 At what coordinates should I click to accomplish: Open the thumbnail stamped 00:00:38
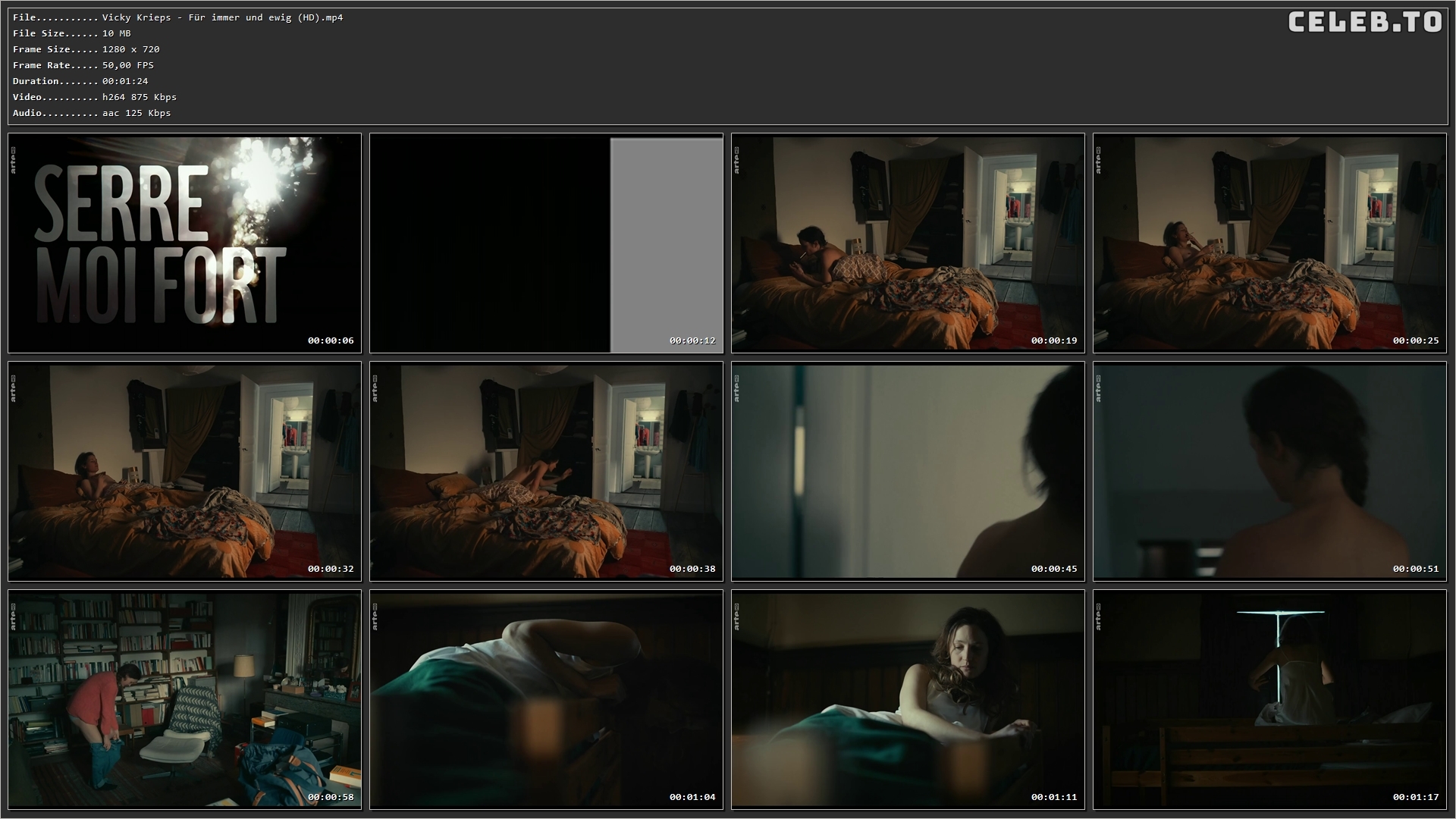[x=546, y=472]
